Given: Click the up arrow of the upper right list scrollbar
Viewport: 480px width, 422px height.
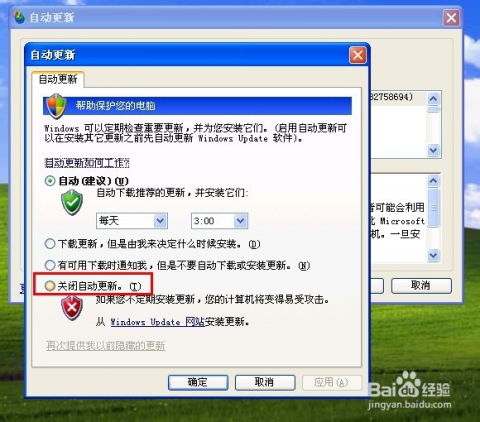Looking at the screenshot, I should (433, 99).
